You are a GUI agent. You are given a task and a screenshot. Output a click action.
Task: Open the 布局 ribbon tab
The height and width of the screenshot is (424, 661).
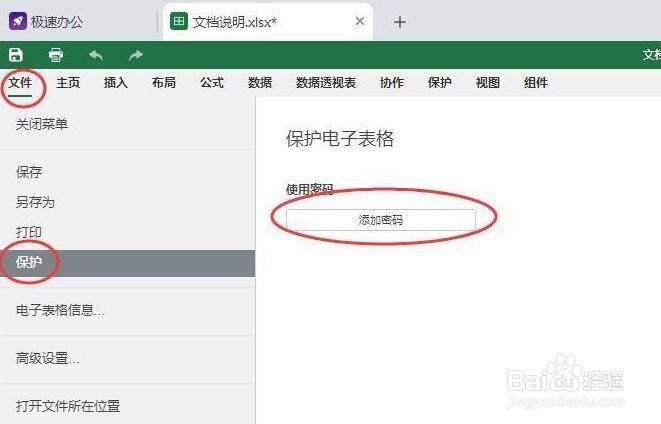[x=164, y=83]
